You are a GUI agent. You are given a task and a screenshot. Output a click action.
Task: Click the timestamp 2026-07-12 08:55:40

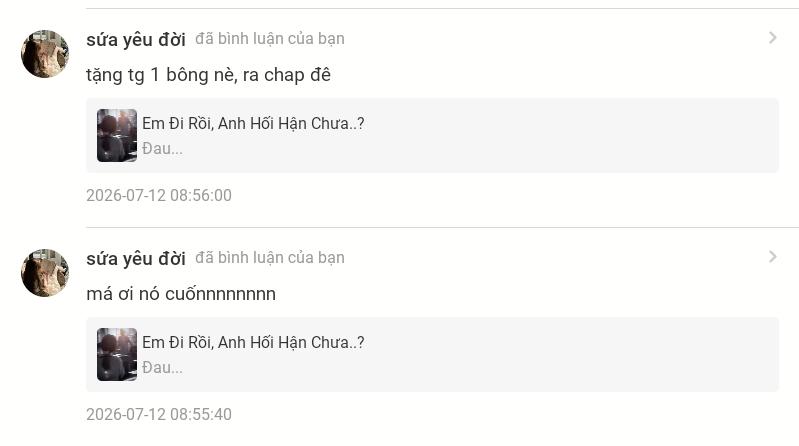[159, 414]
